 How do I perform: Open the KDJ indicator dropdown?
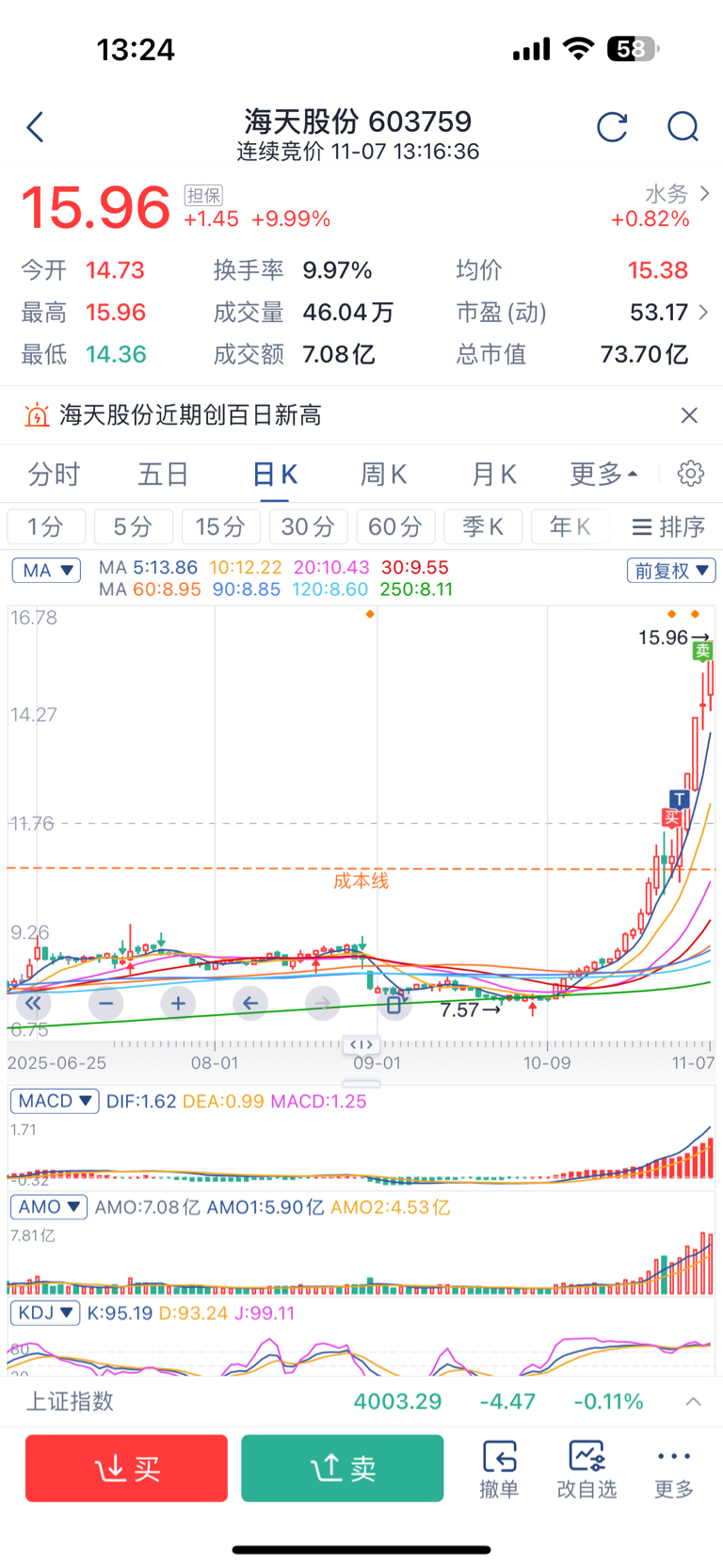45,1312
